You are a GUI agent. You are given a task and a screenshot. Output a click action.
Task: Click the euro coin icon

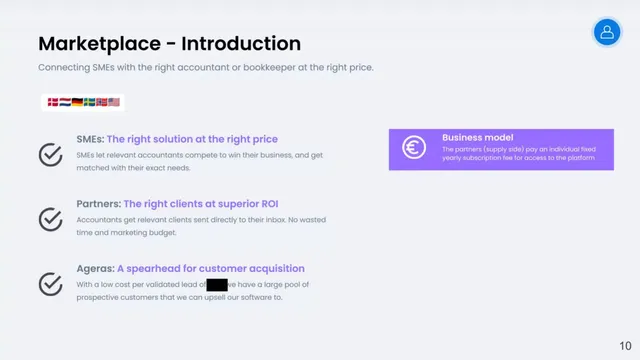coord(414,147)
